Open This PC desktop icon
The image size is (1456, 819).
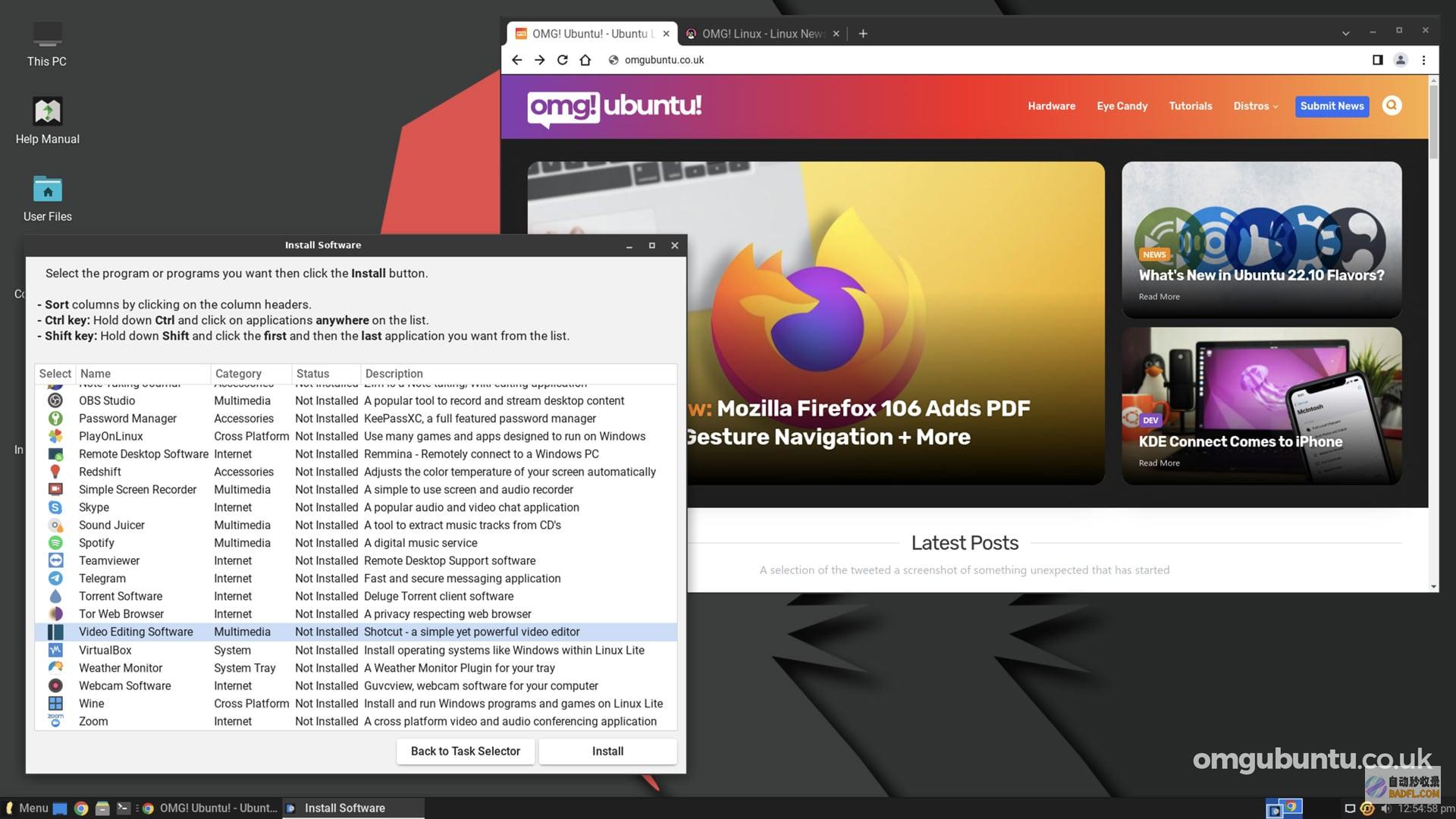[x=47, y=44]
